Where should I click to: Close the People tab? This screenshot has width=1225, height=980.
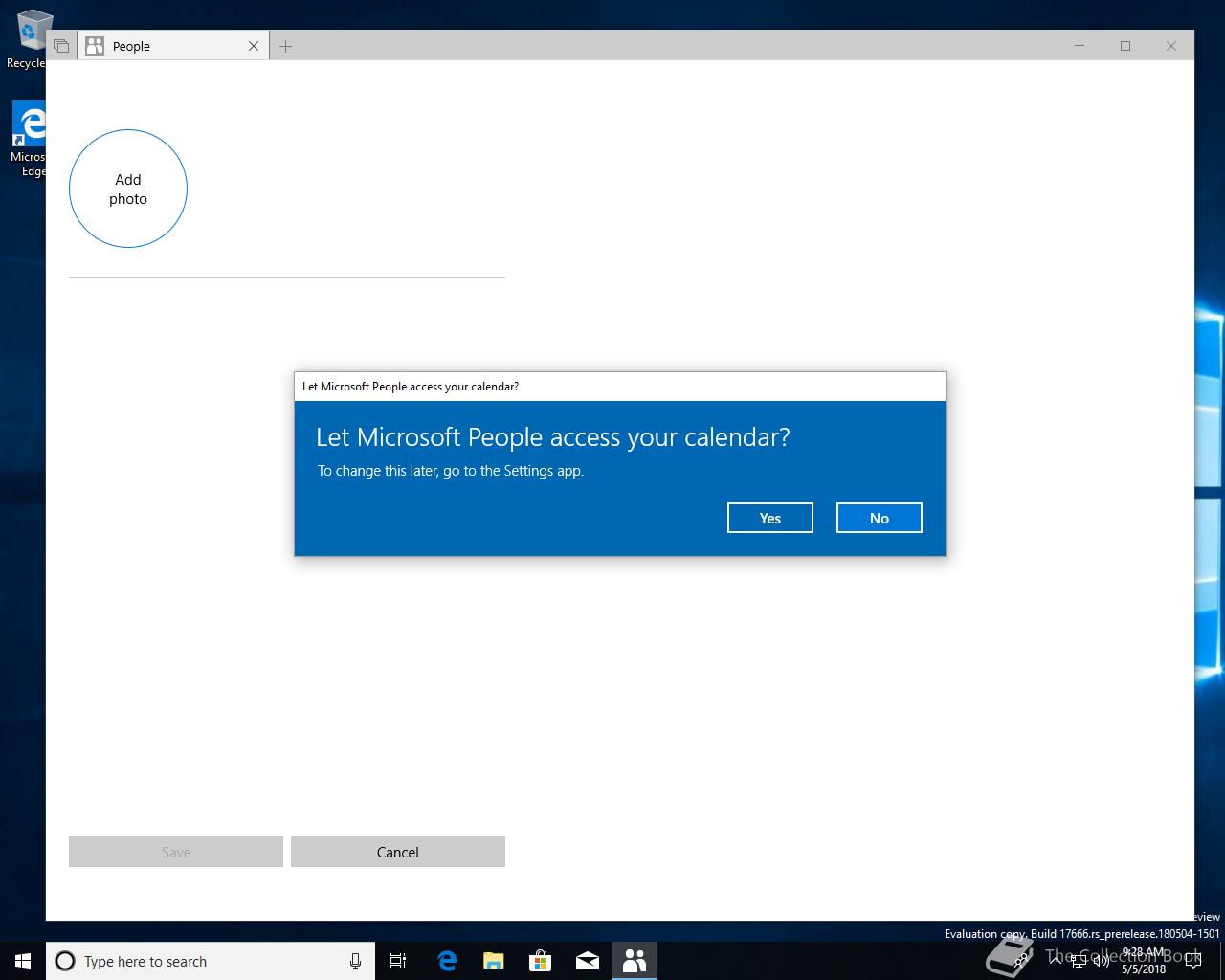coord(254,46)
